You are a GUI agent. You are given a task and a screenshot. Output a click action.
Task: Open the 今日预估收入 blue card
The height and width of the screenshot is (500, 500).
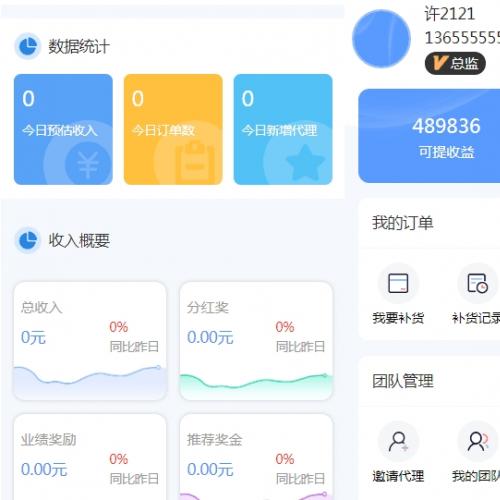click(x=63, y=129)
